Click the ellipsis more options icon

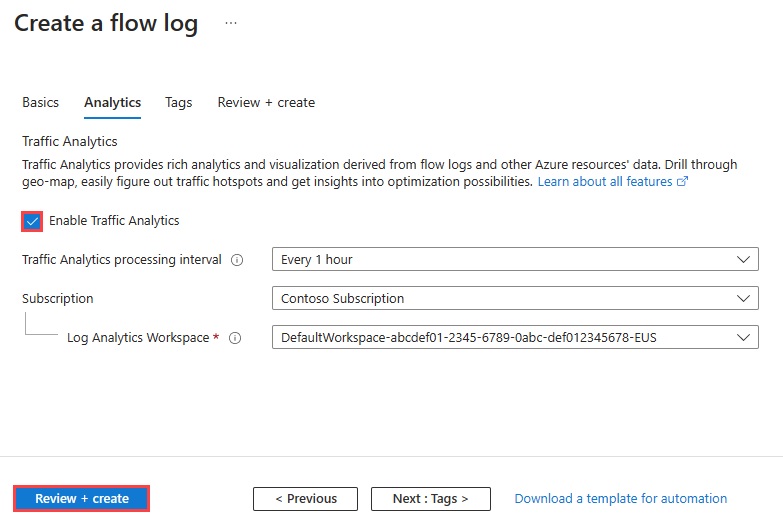click(x=231, y=23)
